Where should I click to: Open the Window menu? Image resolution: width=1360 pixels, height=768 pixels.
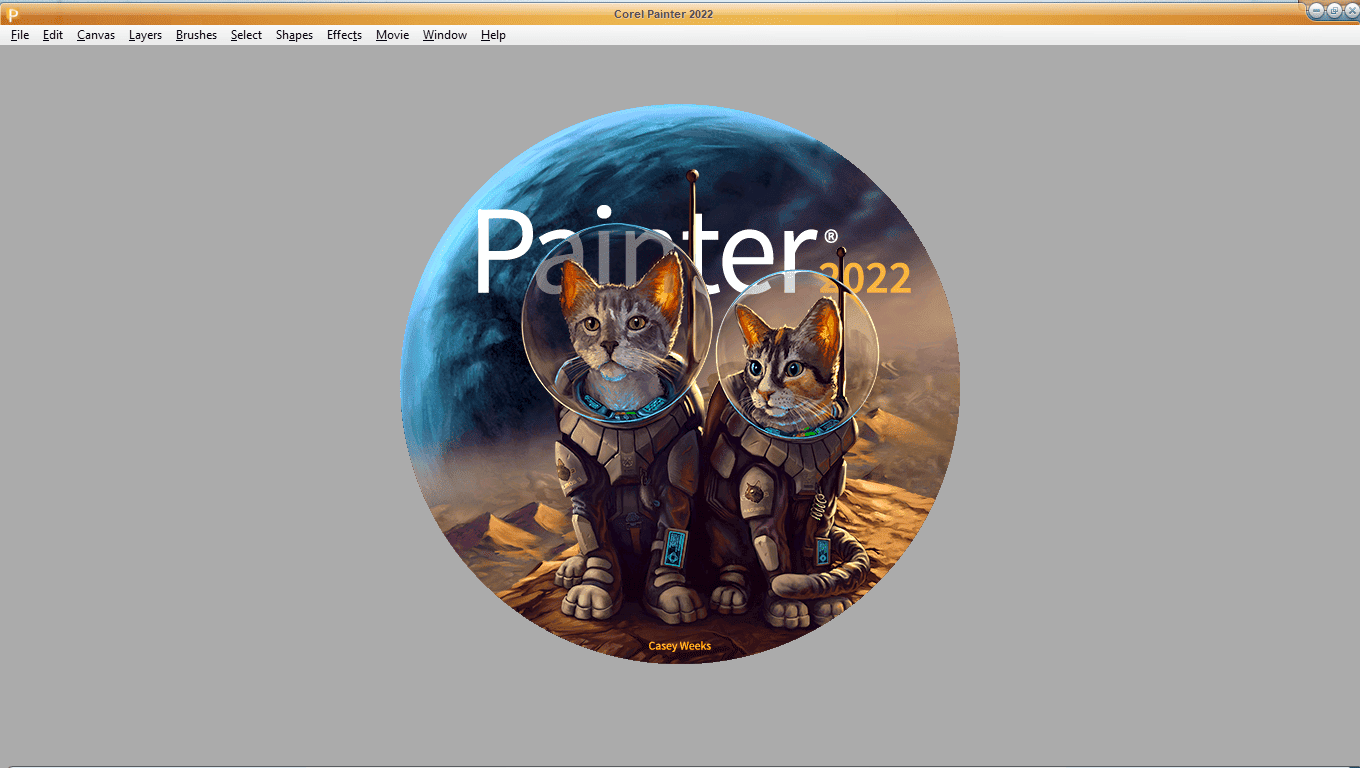(x=445, y=35)
